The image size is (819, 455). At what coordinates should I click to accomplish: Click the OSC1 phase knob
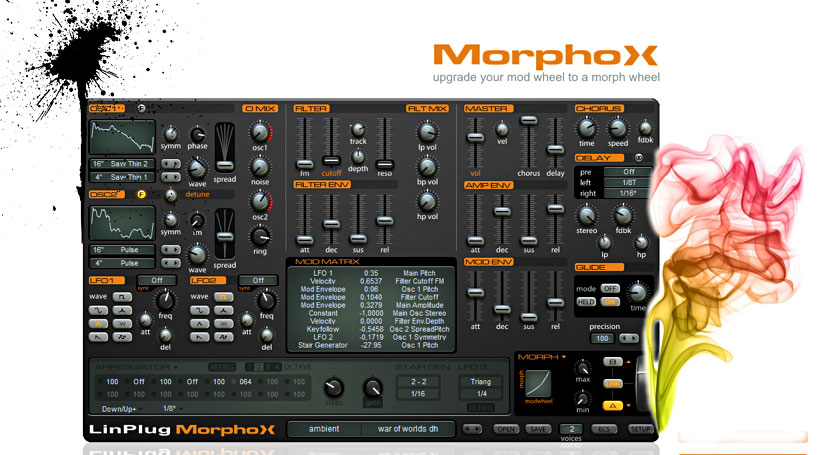197,134
